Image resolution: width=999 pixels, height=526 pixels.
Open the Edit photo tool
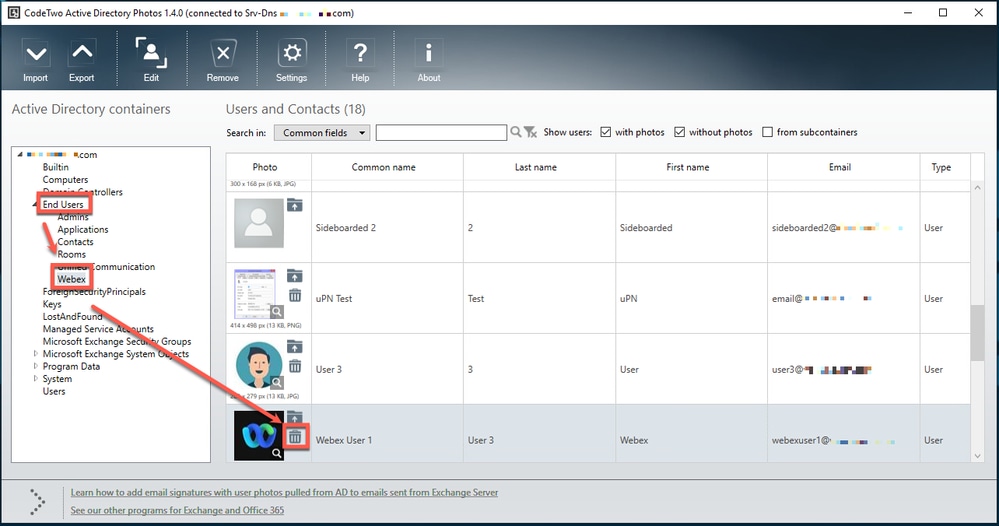(151, 60)
